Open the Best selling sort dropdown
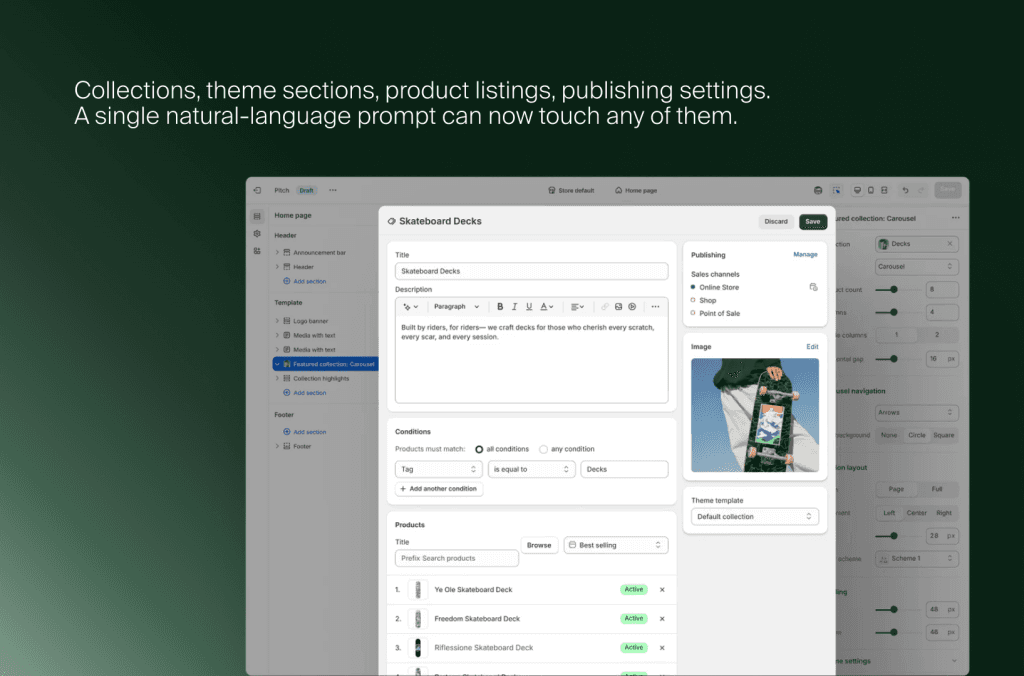The width and height of the screenshot is (1024, 676). click(616, 545)
